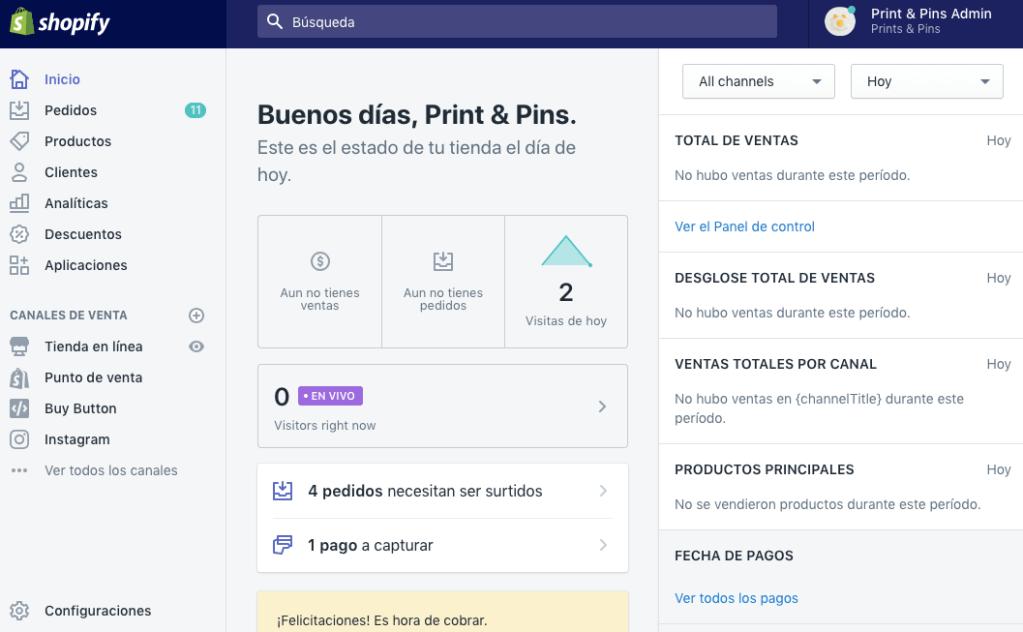
Task: Add a sales channel with plus icon
Action: tap(196, 315)
